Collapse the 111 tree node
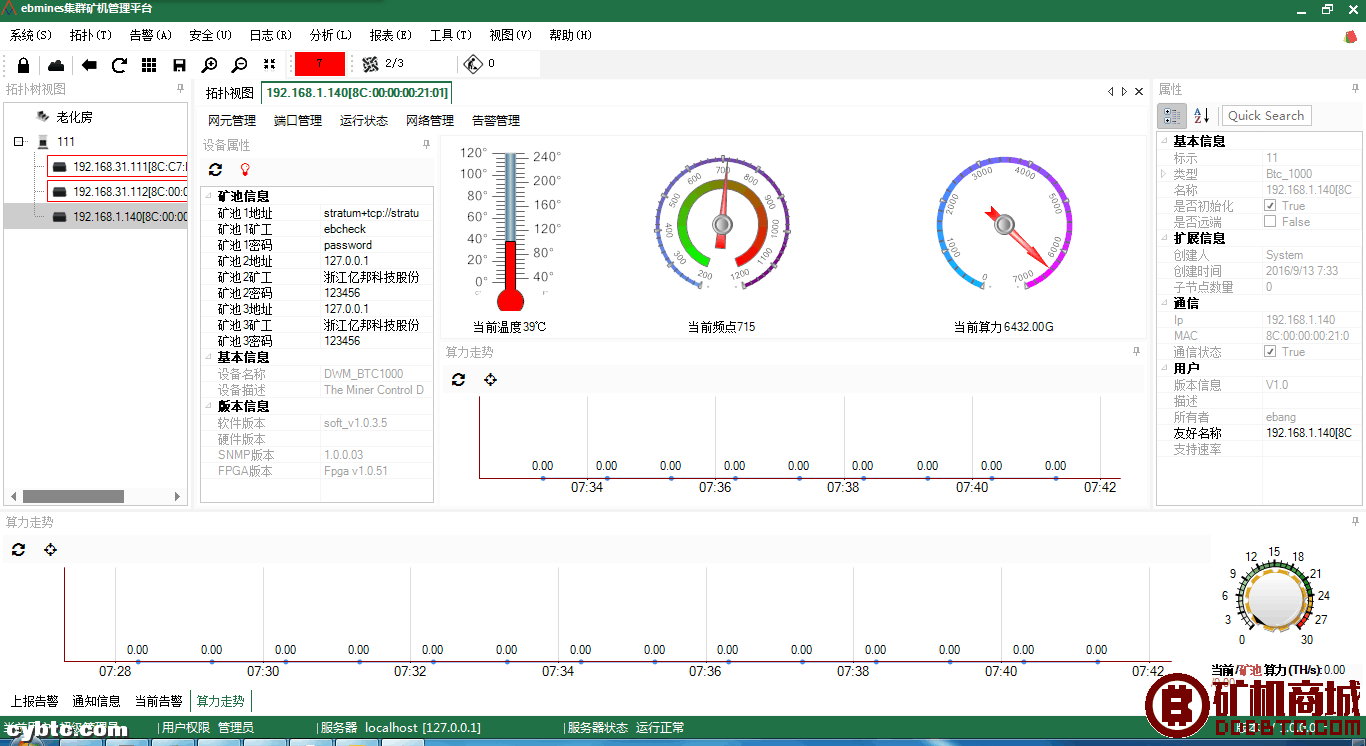1366x746 pixels. tap(19, 142)
